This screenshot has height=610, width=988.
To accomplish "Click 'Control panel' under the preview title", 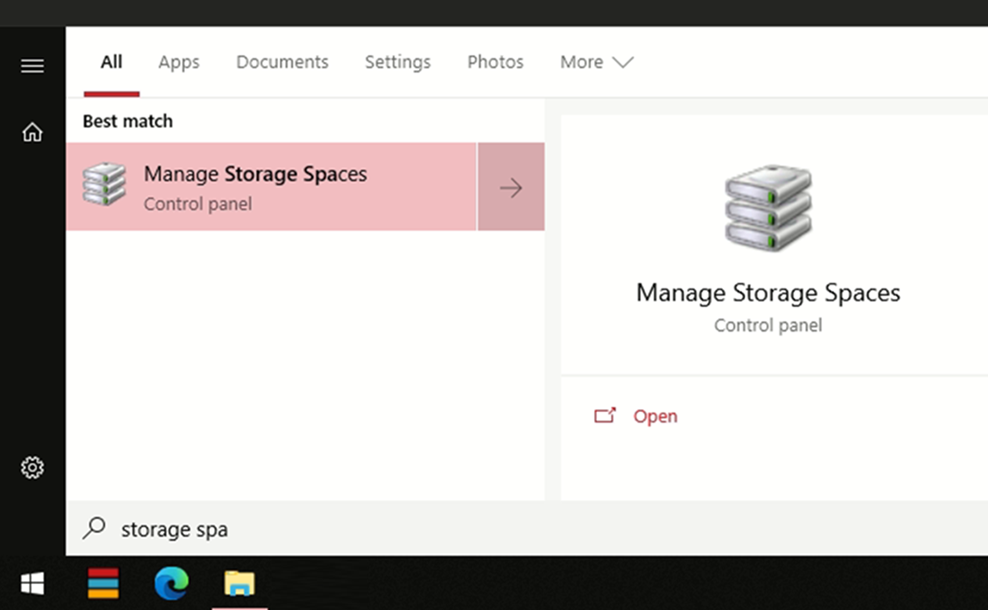I will pyautogui.click(x=768, y=325).
